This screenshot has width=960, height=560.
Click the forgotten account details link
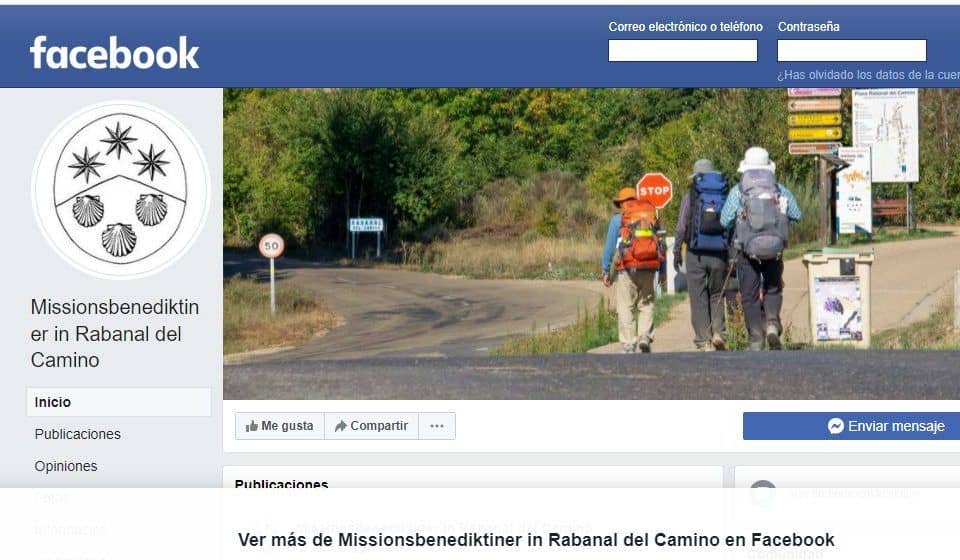click(x=868, y=75)
